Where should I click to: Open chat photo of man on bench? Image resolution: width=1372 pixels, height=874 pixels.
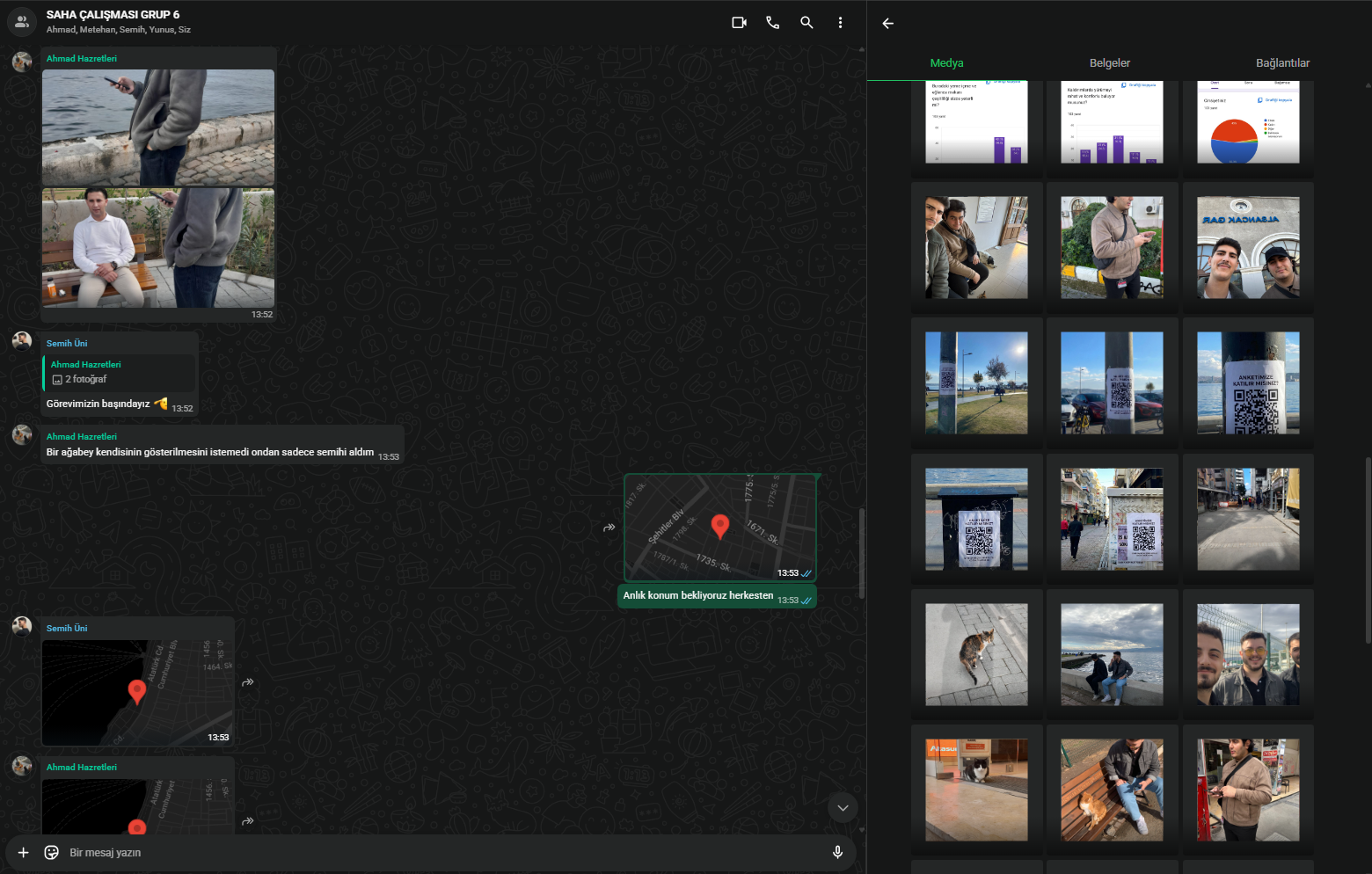(x=158, y=248)
